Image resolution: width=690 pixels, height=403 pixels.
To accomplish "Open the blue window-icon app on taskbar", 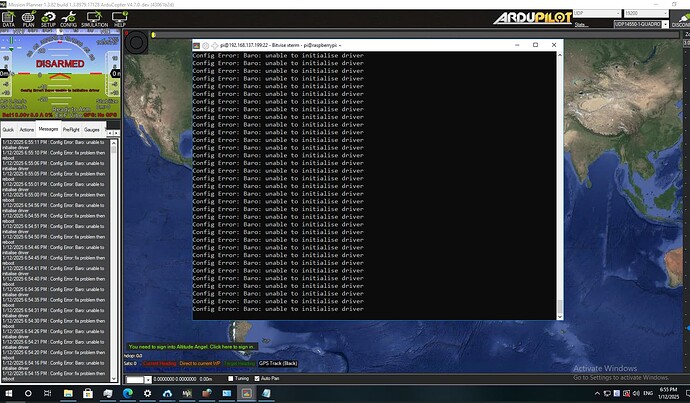I will (227, 393).
